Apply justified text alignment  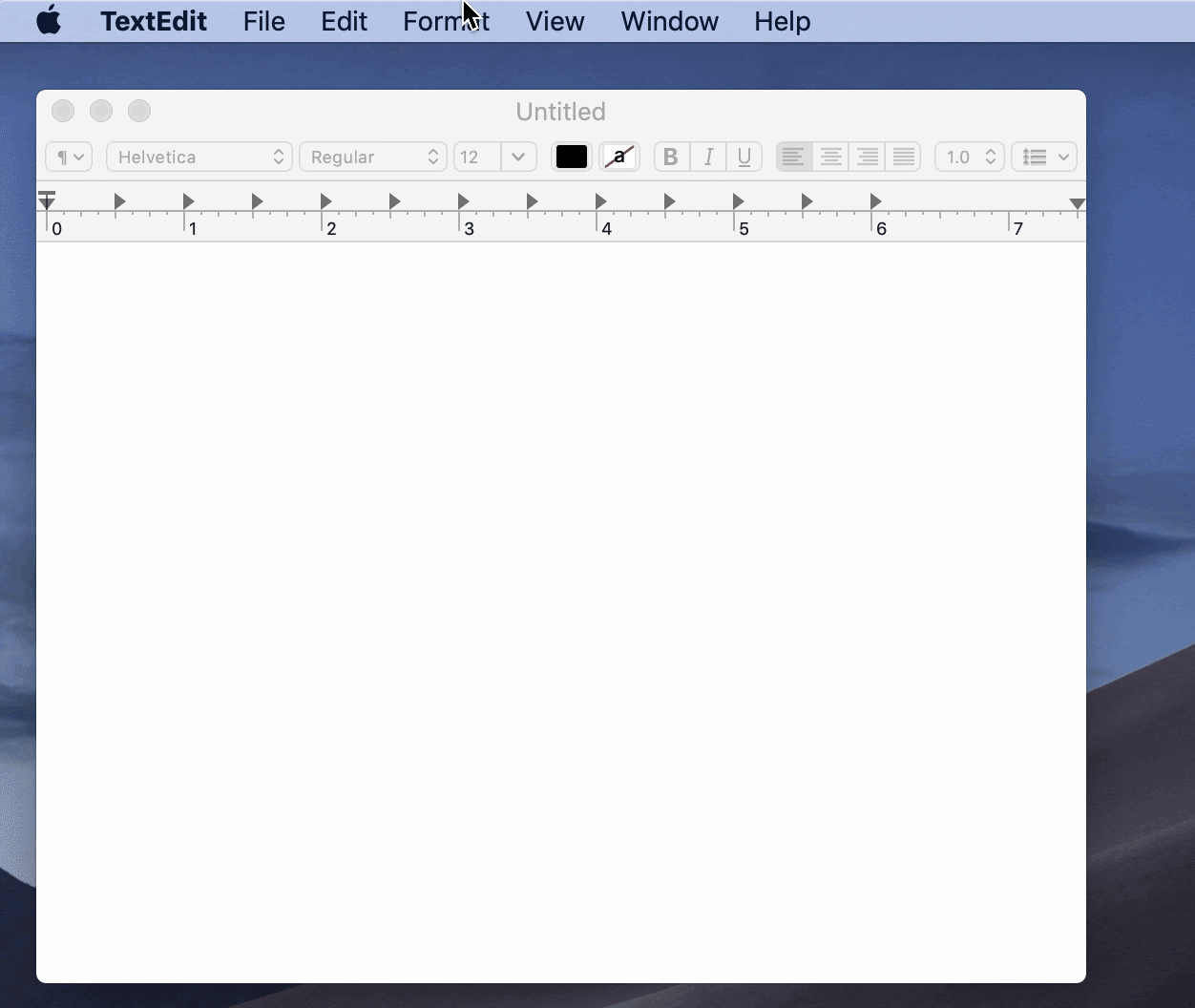coord(903,157)
